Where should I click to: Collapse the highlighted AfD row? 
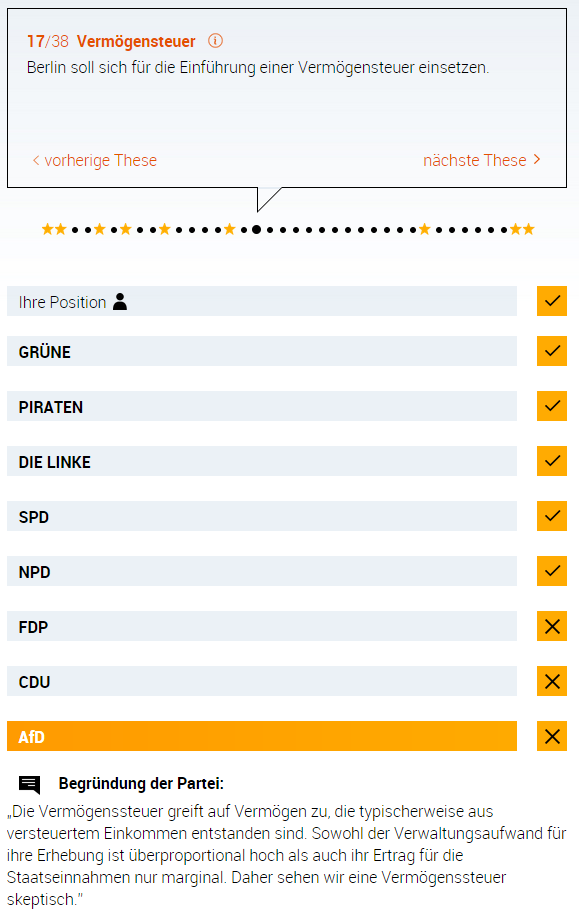(x=262, y=736)
